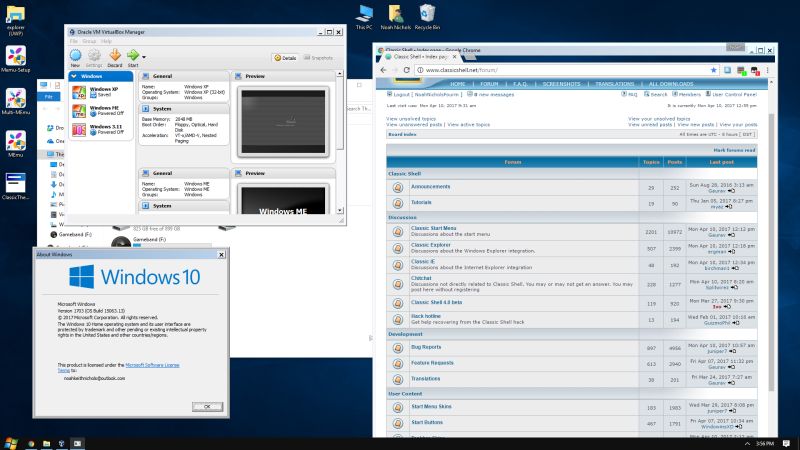Open the Announcements forum
800x450 pixels.
(x=430, y=187)
